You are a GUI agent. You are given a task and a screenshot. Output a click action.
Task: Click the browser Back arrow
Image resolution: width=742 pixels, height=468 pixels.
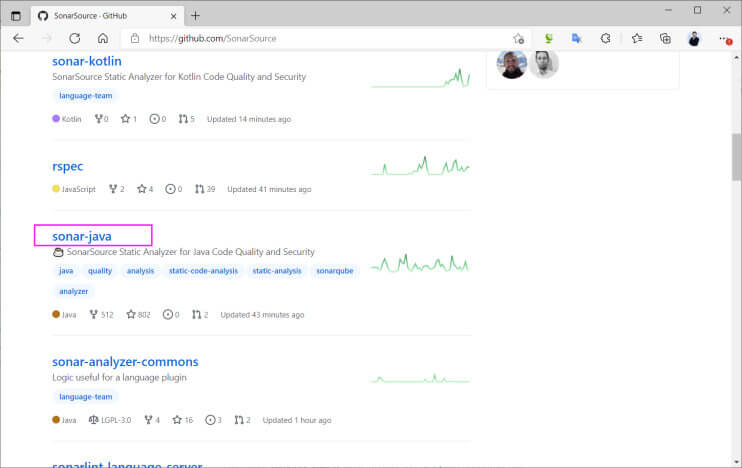click(x=18, y=38)
